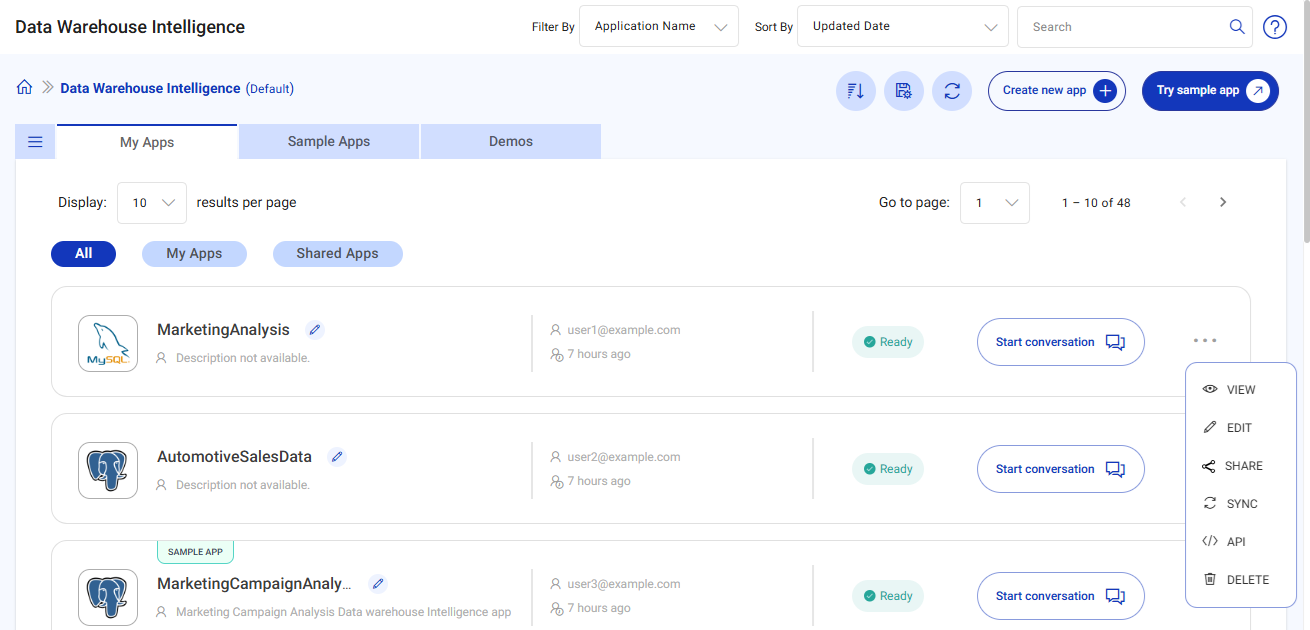Open help via the question mark icon
1310x630 pixels.
[1274, 27]
